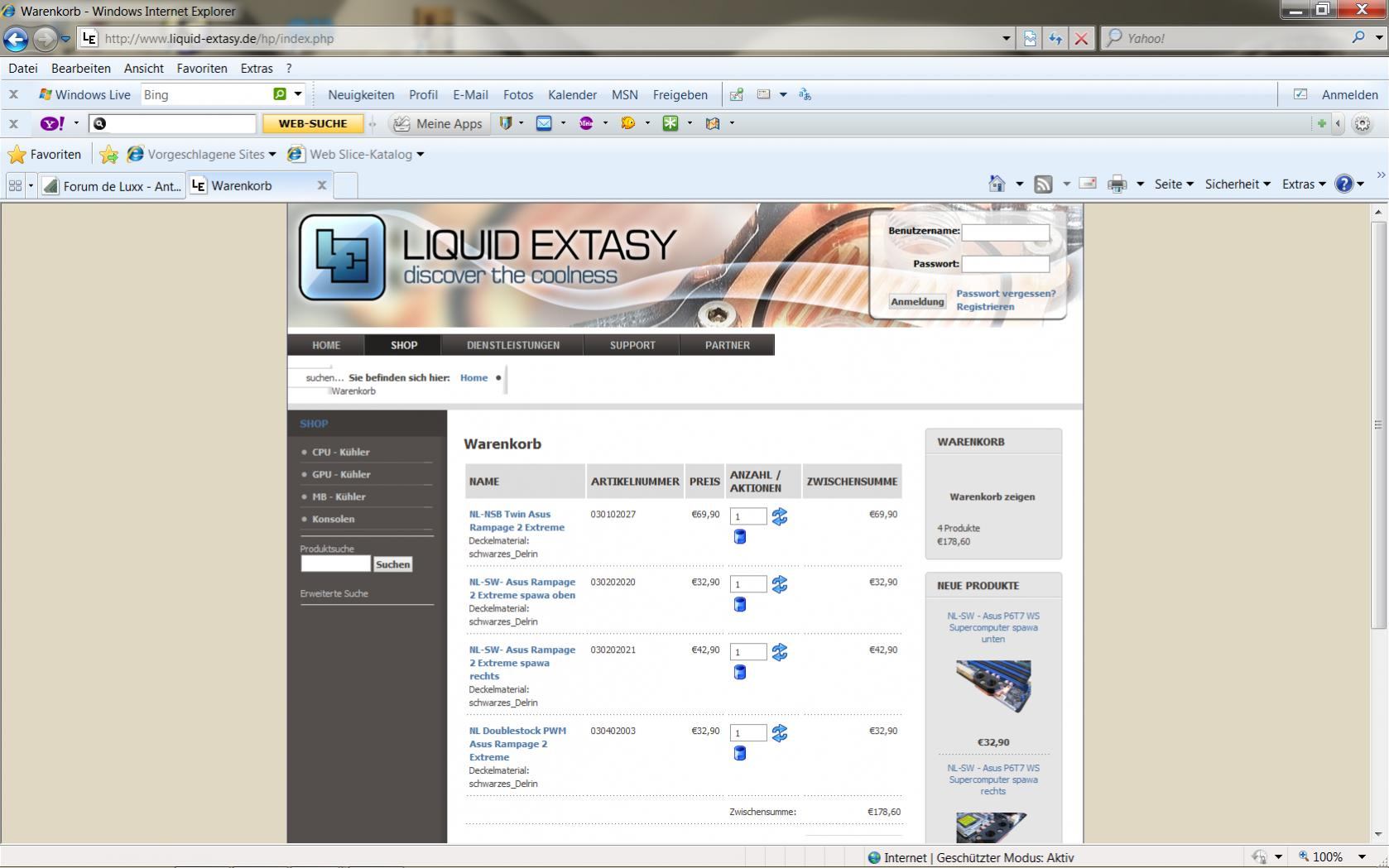Screen dimensions: 1389x868
Task: Click the blue Help question mark icon
Action: (x=1344, y=184)
